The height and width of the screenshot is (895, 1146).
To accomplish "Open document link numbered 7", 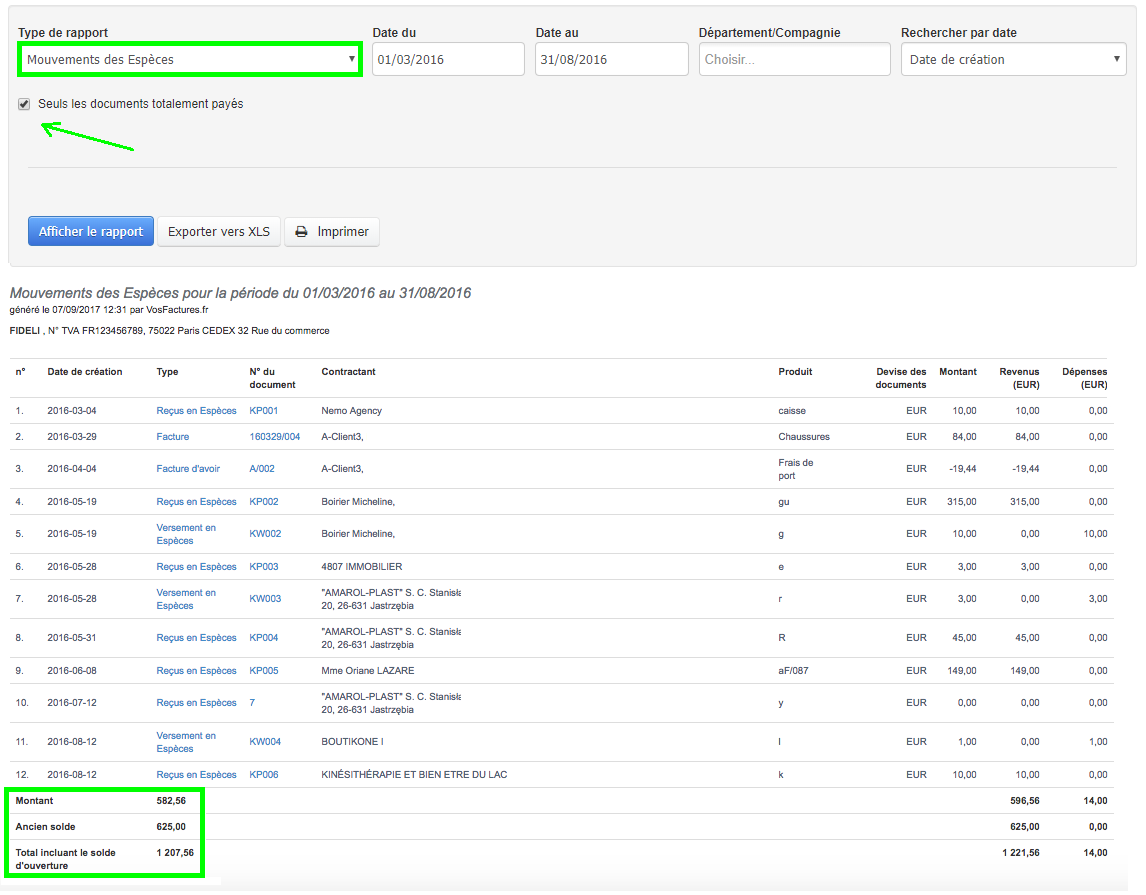I will (252, 703).
